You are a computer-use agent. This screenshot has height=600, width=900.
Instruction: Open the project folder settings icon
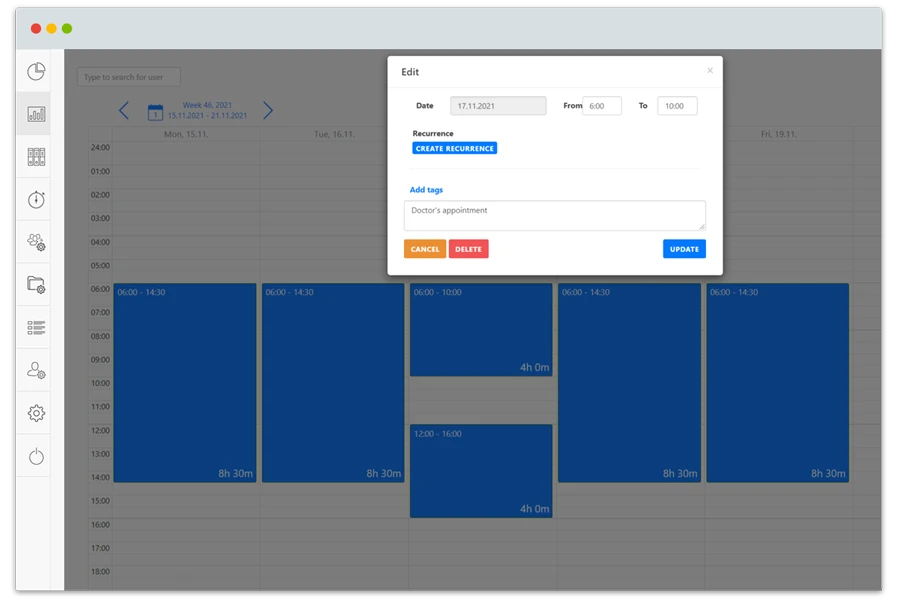[36, 285]
